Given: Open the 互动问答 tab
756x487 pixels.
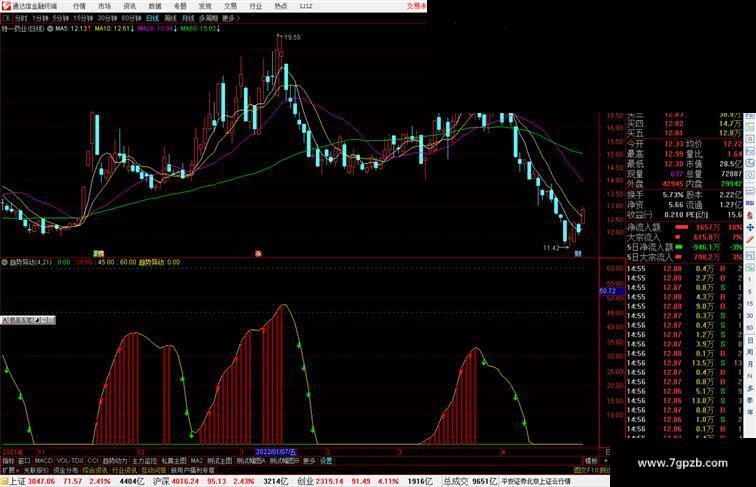Looking at the screenshot, I should pyautogui.click(x=154, y=470).
